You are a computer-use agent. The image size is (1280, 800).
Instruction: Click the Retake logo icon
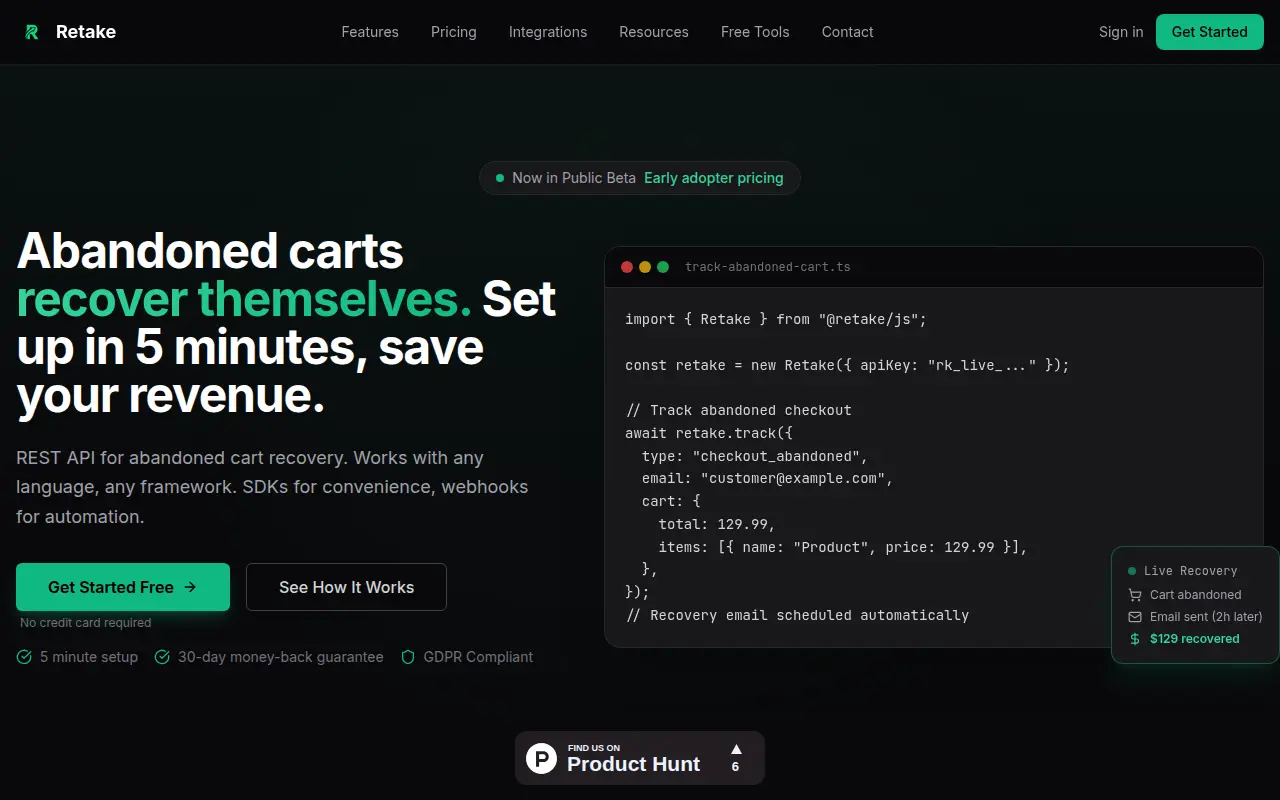(x=32, y=32)
